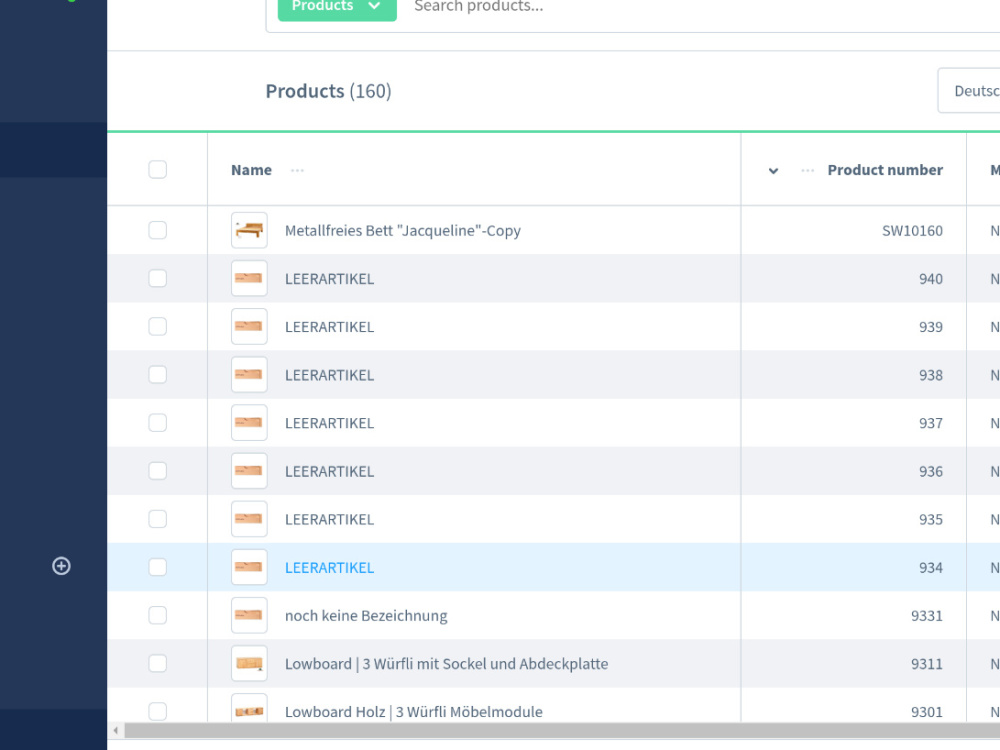
Task: Open LEERARTIKEL product in row 939
Action: point(329,327)
